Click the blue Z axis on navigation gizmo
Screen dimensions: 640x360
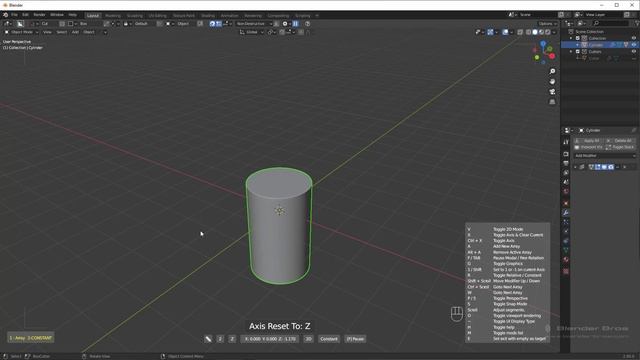pyautogui.click(x=543, y=43)
